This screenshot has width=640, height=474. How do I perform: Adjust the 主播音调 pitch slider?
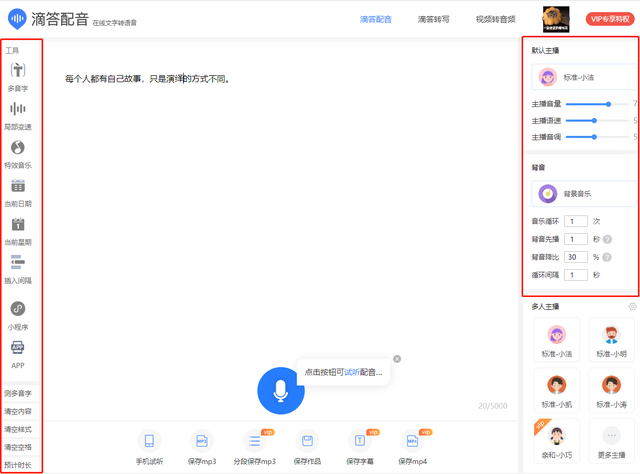tap(597, 137)
